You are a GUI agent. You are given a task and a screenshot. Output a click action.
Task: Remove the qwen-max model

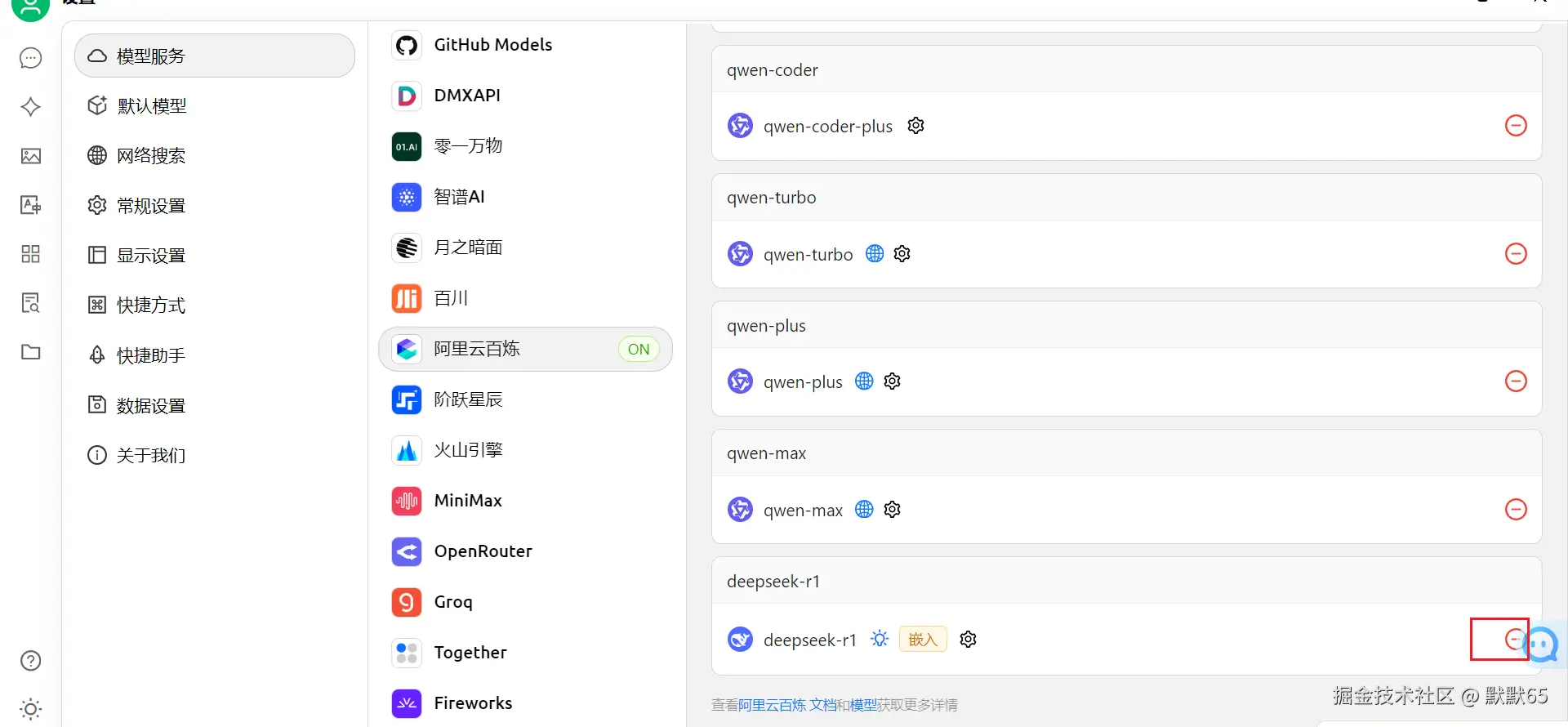coord(1516,510)
